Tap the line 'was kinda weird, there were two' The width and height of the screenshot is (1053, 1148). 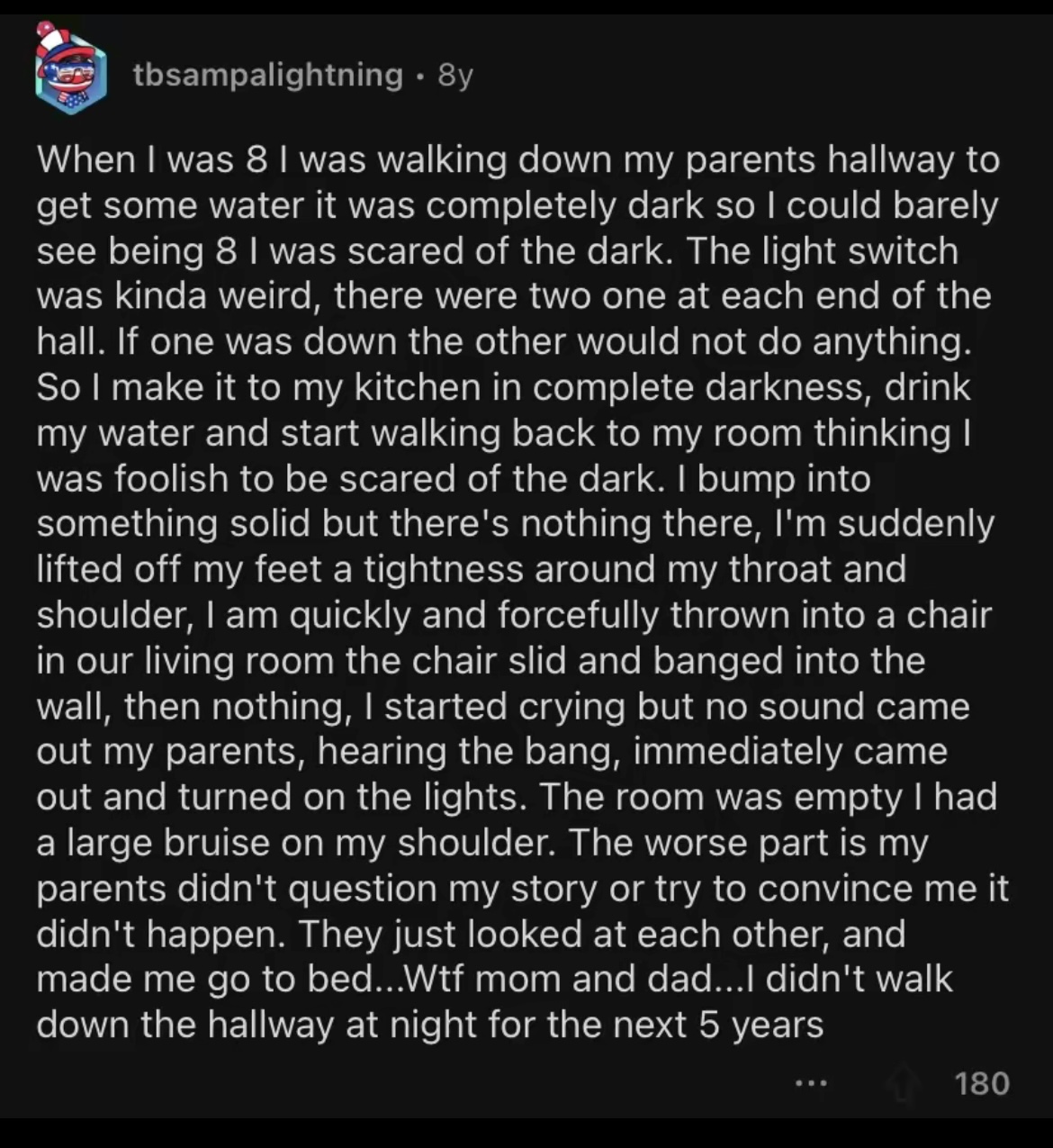coord(514,296)
